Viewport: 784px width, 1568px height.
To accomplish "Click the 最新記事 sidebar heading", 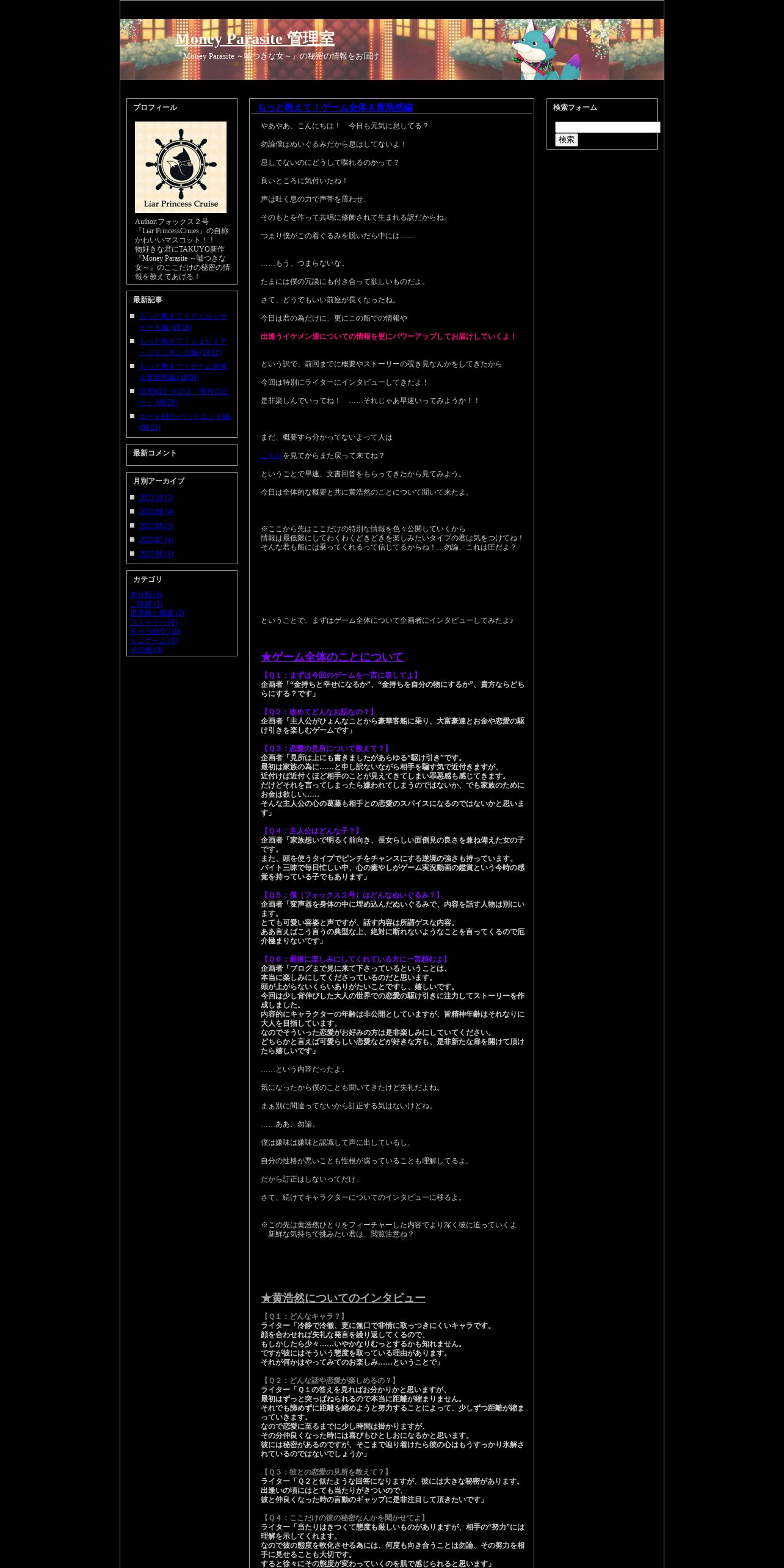I will [148, 300].
